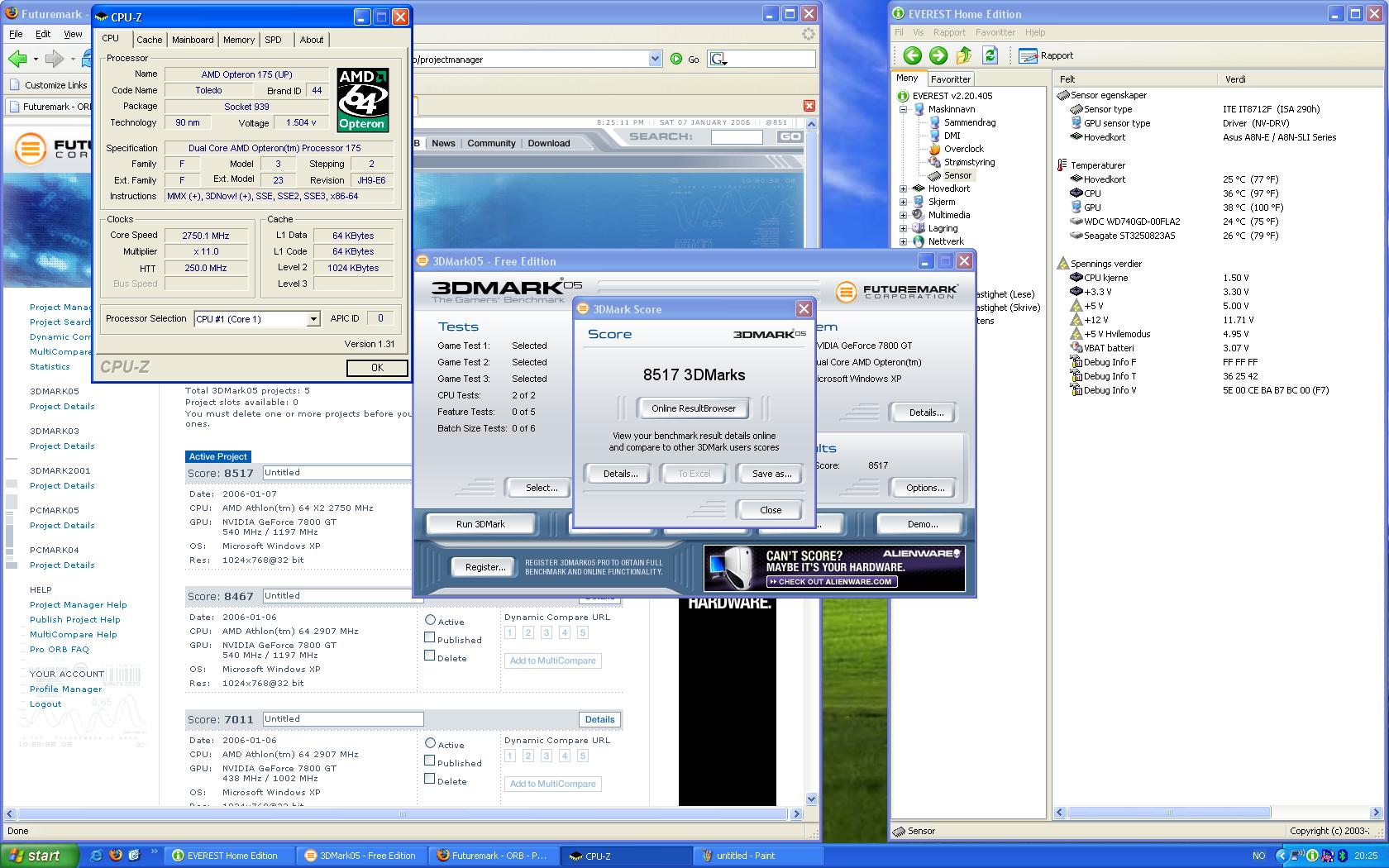
Task: Check Published for score 7011 project
Action: (x=430, y=761)
